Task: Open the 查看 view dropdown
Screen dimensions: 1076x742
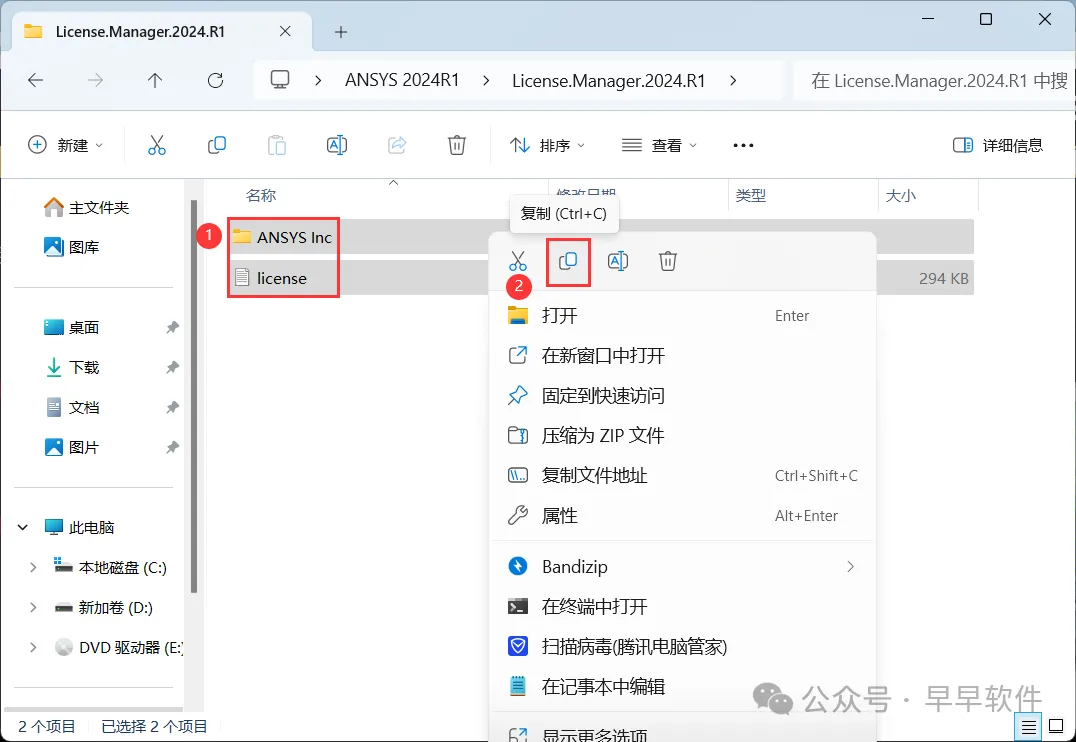Action: pos(659,145)
